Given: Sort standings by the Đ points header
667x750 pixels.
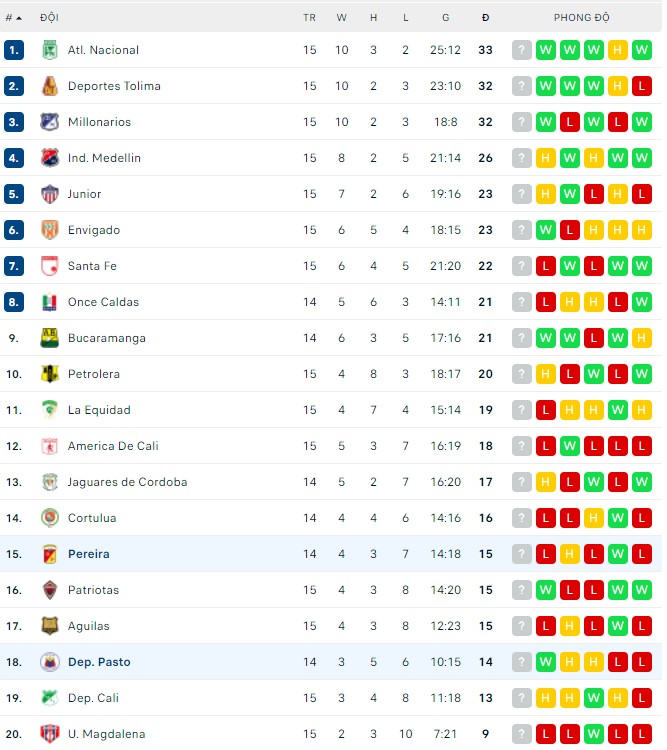Looking at the screenshot, I should point(485,18).
